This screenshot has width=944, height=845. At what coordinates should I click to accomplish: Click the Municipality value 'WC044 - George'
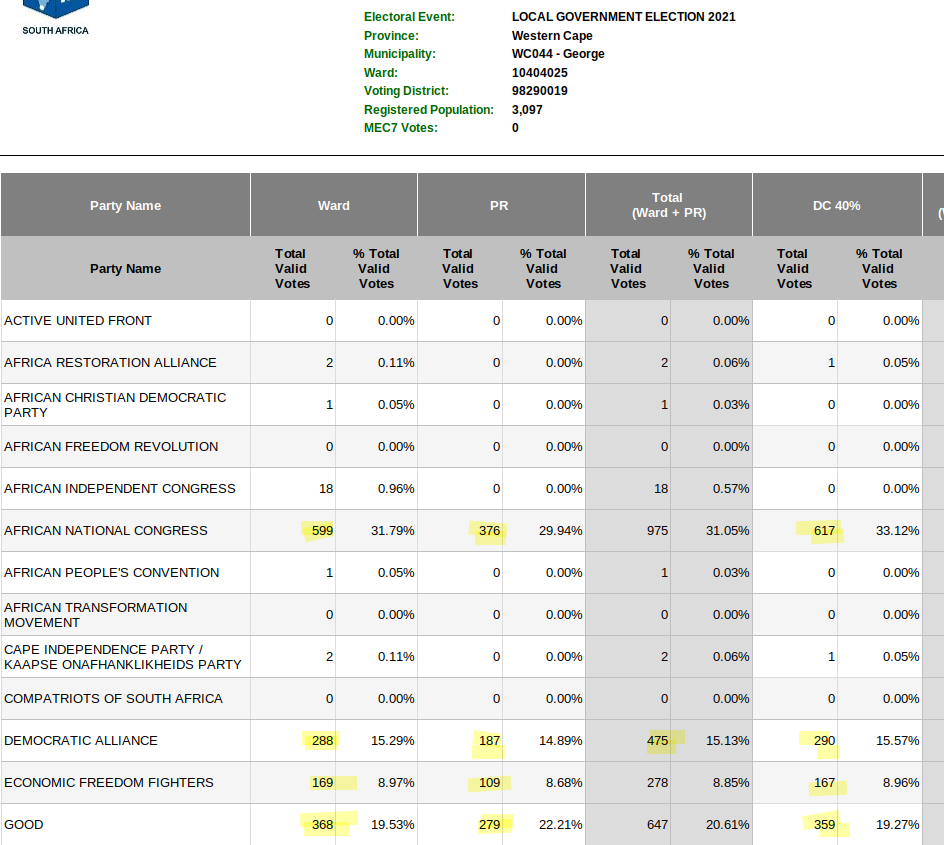557,54
